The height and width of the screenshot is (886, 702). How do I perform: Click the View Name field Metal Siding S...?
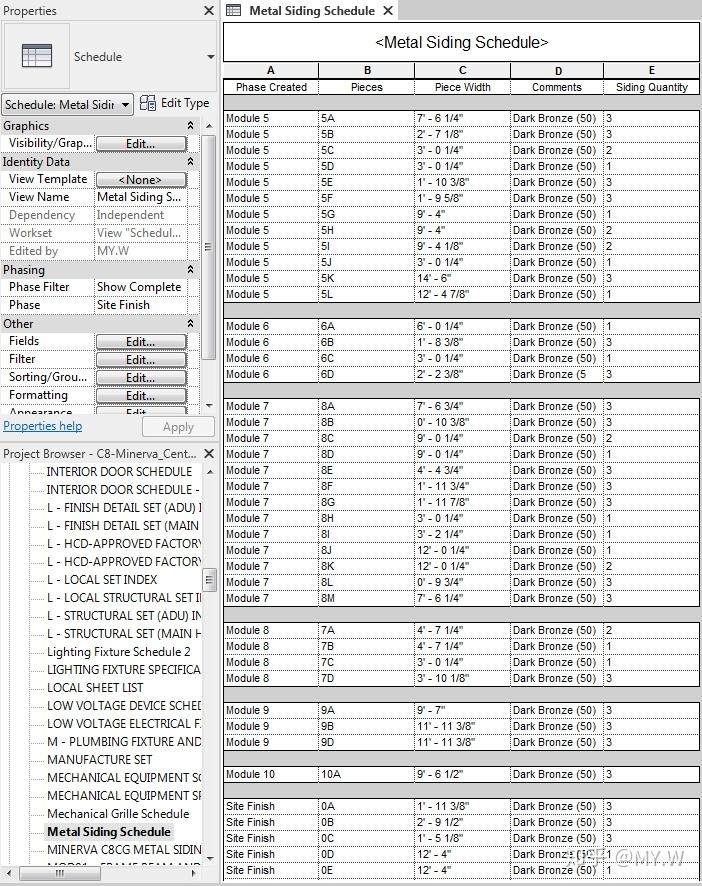tap(140, 197)
